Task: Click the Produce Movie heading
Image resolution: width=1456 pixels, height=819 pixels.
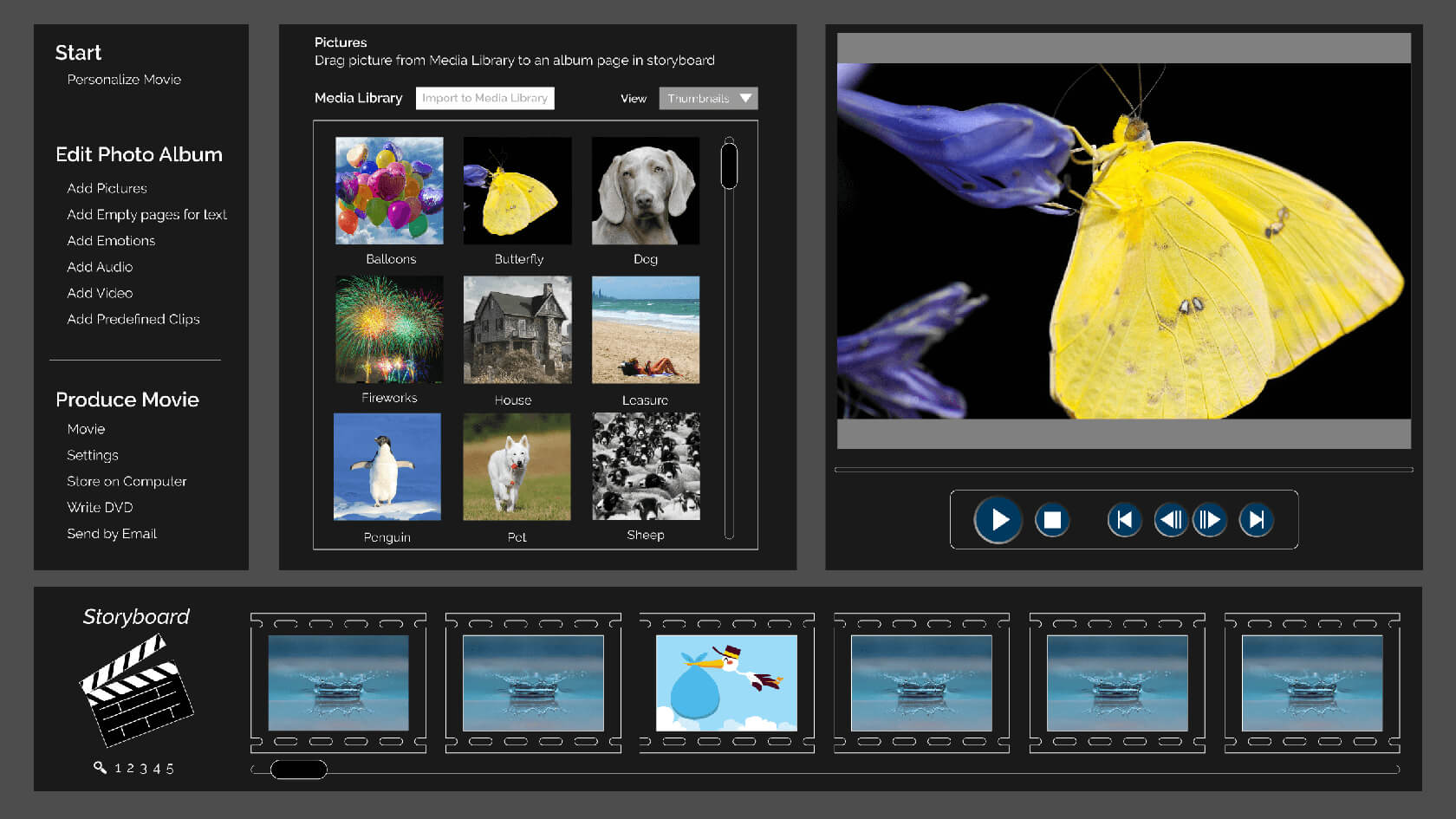Action: 127,400
